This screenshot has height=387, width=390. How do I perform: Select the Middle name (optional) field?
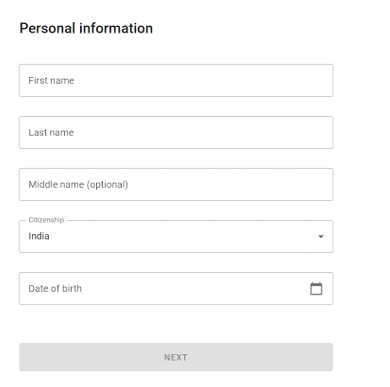point(176,185)
